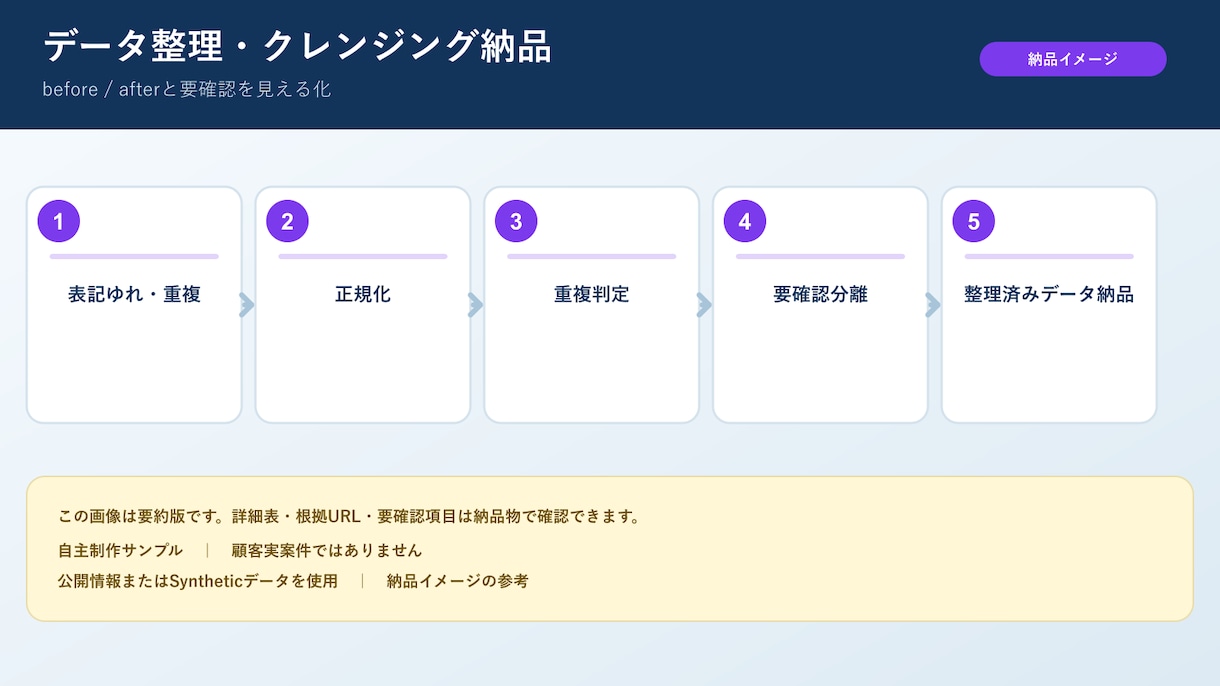
Task: Click step number 5 circle badge
Action: [x=974, y=221]
